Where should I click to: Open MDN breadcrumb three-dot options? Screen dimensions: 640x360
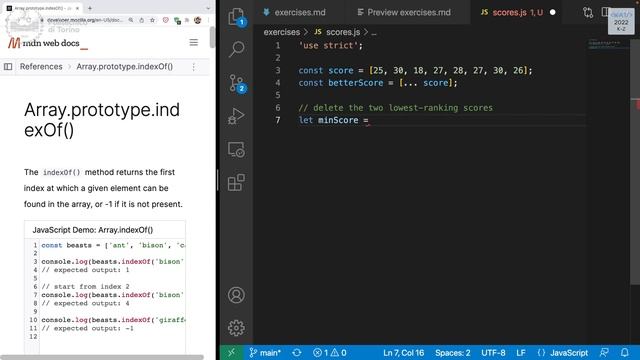(193, 67)
